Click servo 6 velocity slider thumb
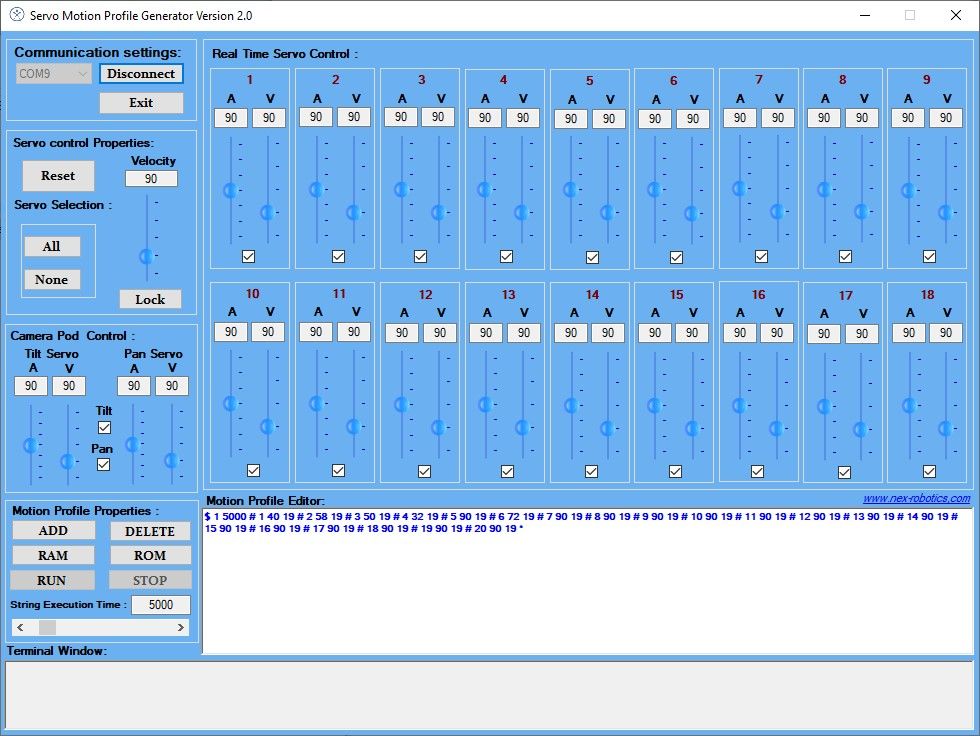 tap(691, 214)
